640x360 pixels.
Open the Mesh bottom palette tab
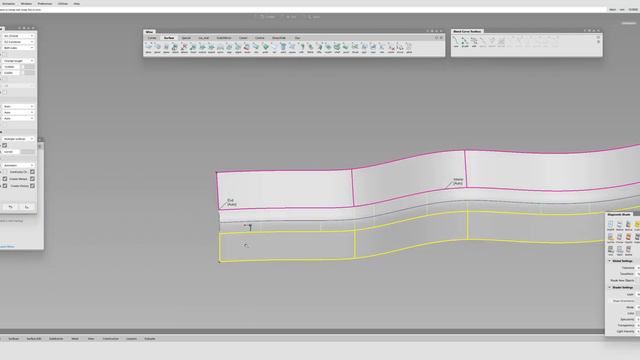(x=75, y=339)
